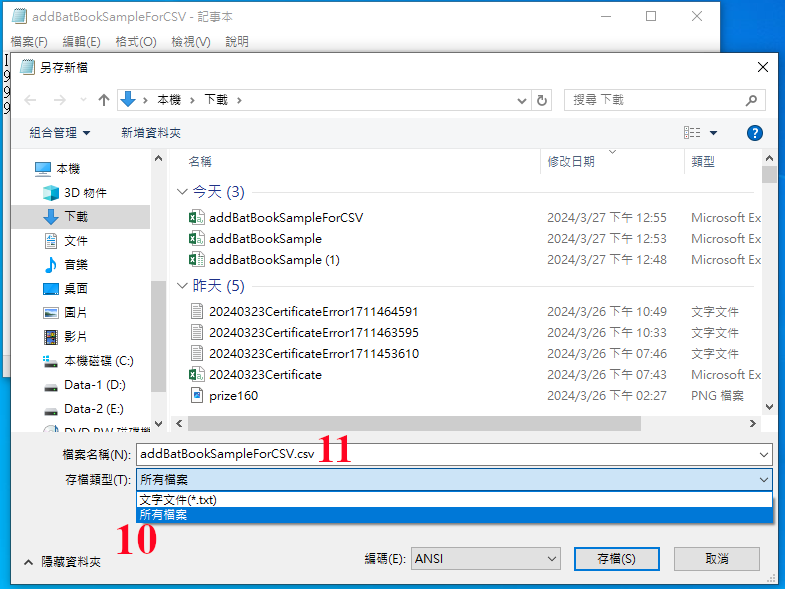Expand address bar history dropdown

click(522, 101)
